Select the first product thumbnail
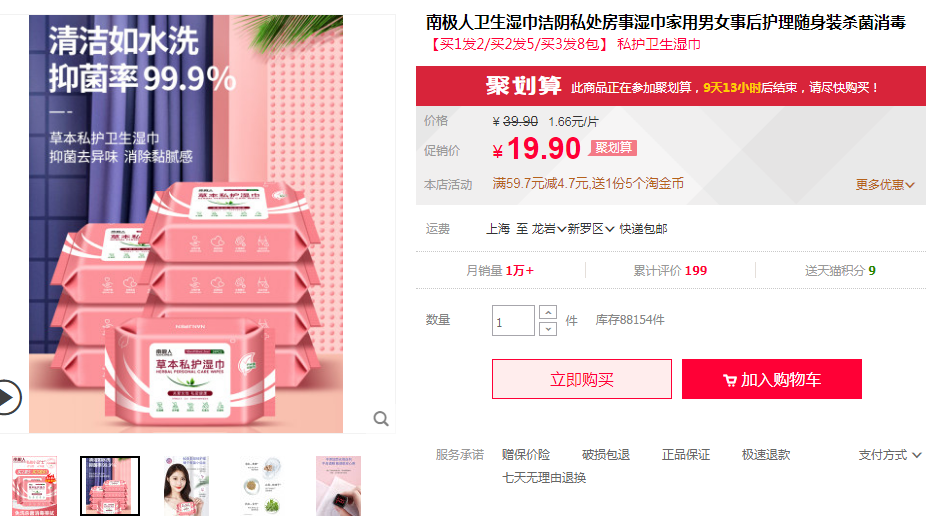Screen dimensions: 931x528 (x=34, y=486)
